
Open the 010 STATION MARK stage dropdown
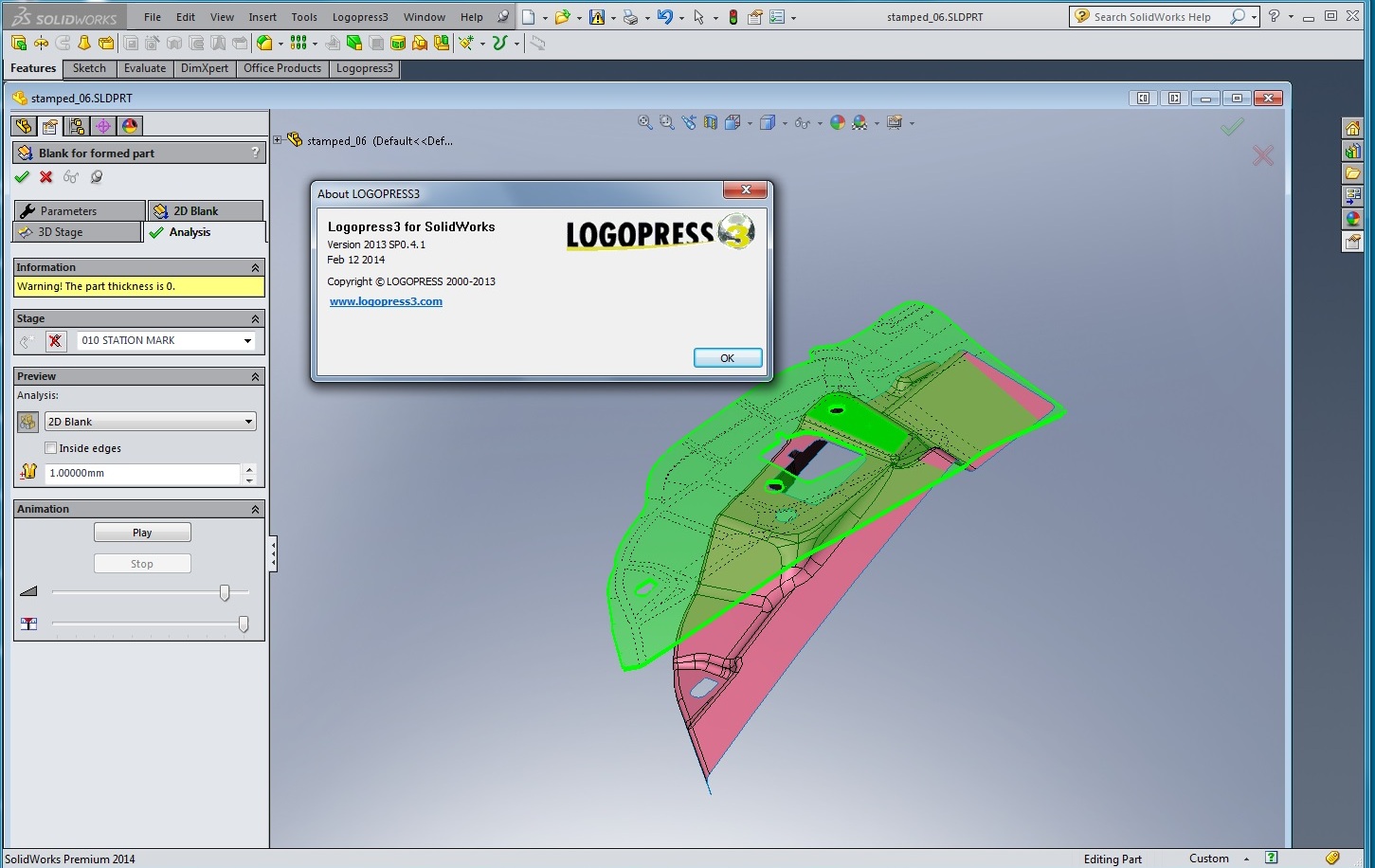tap(166, 341)
